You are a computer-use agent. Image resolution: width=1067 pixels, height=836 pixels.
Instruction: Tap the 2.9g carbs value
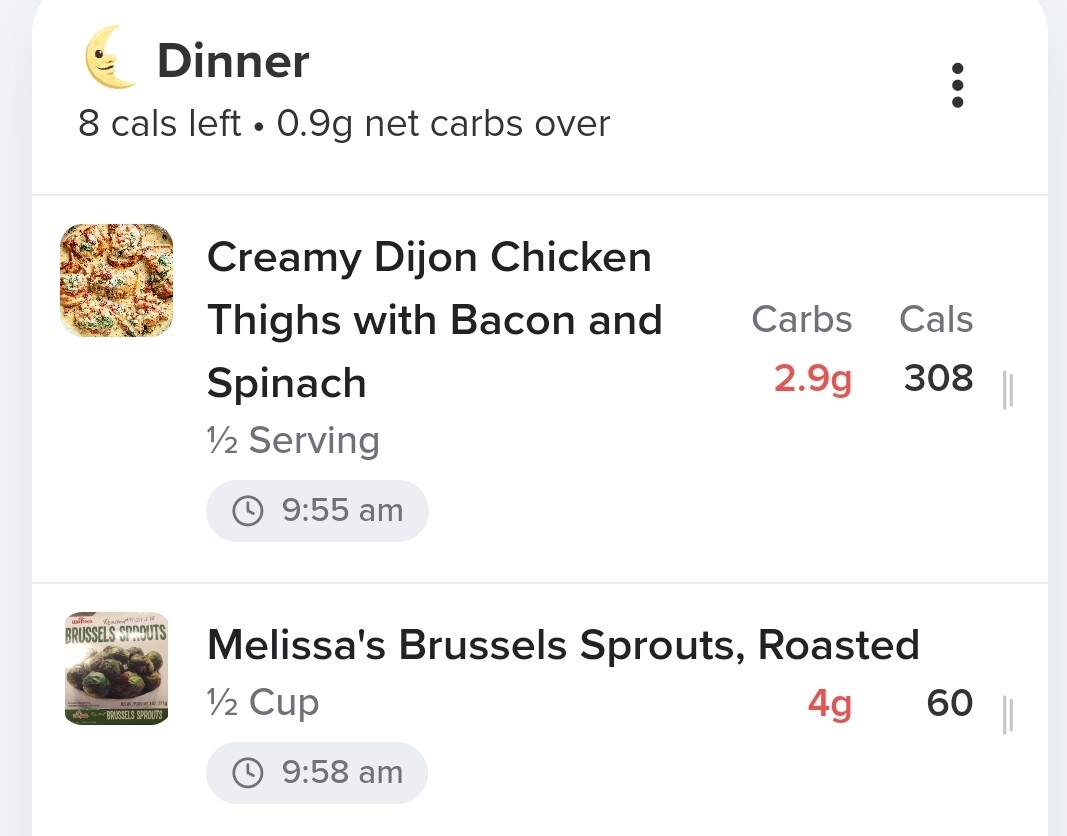(x=812, y=378)
